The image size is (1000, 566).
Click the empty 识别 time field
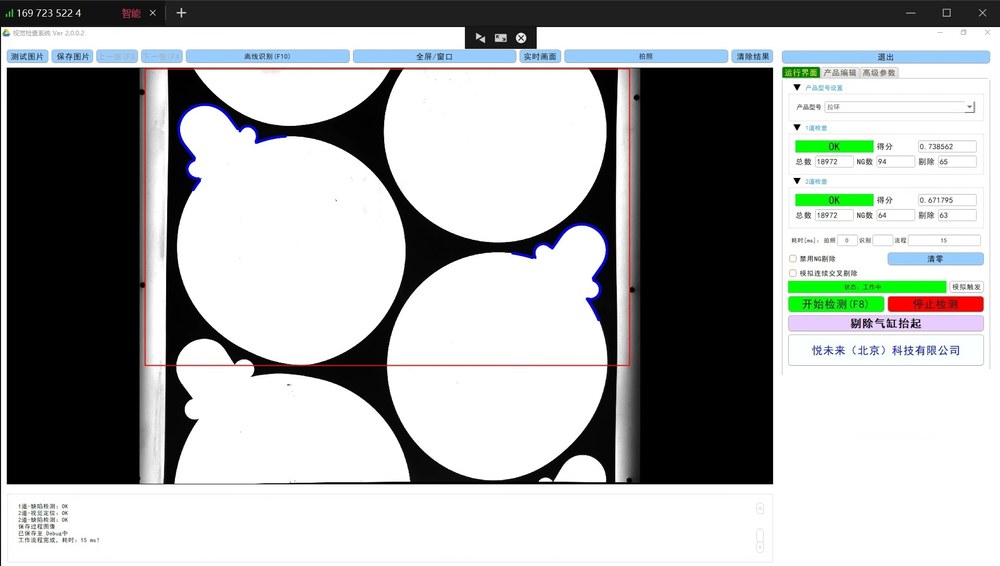pyautogui.click(x=882, y=241)
